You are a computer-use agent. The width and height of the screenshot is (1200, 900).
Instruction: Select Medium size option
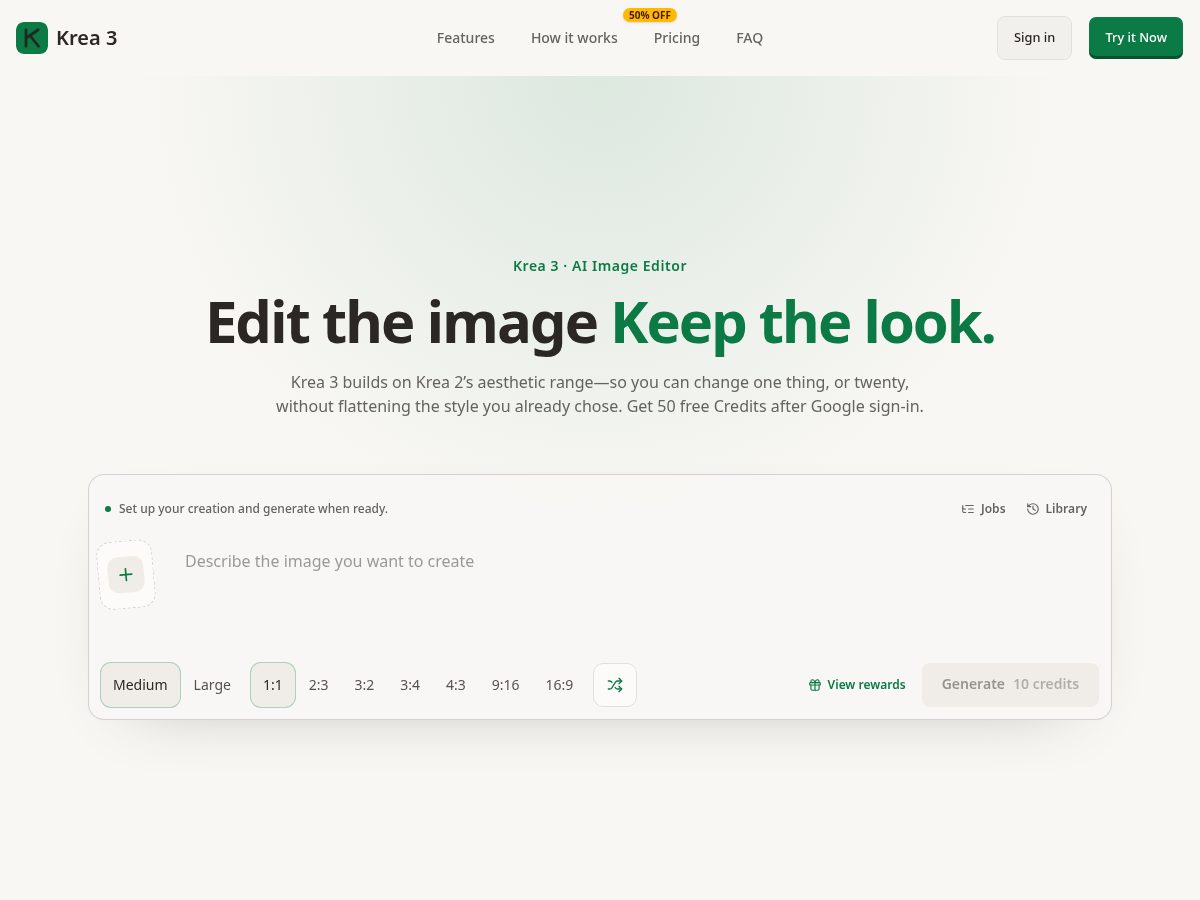pos(140,685)
